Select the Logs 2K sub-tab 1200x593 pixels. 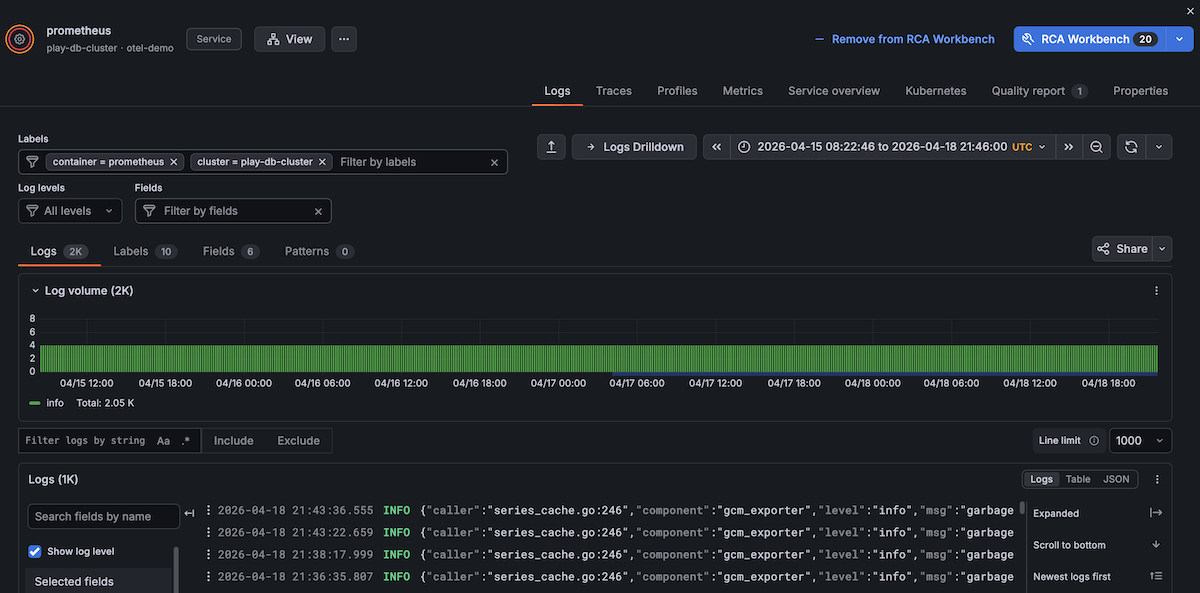pos(59,251)
